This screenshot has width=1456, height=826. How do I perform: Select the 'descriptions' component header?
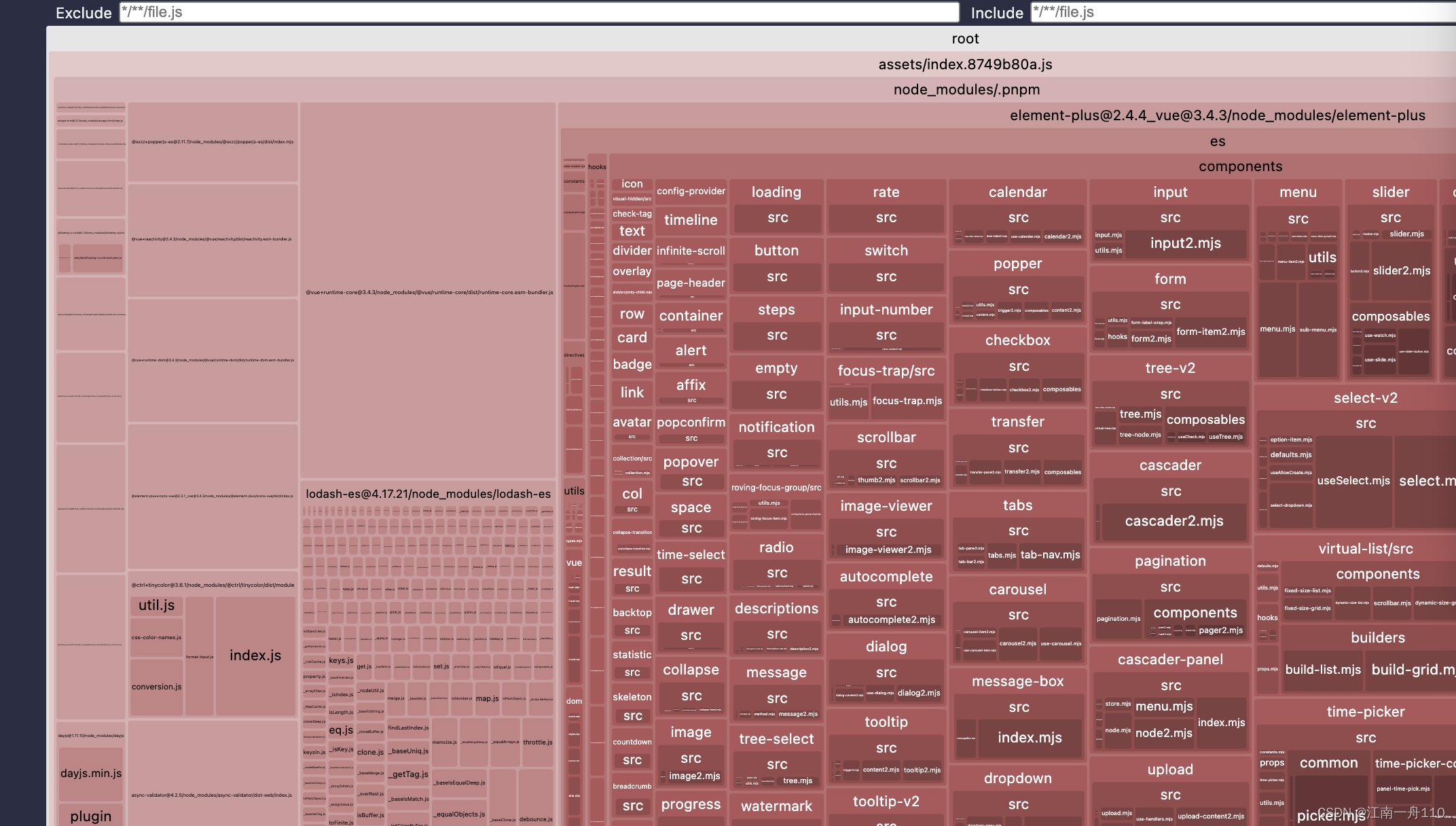point(776,609)
